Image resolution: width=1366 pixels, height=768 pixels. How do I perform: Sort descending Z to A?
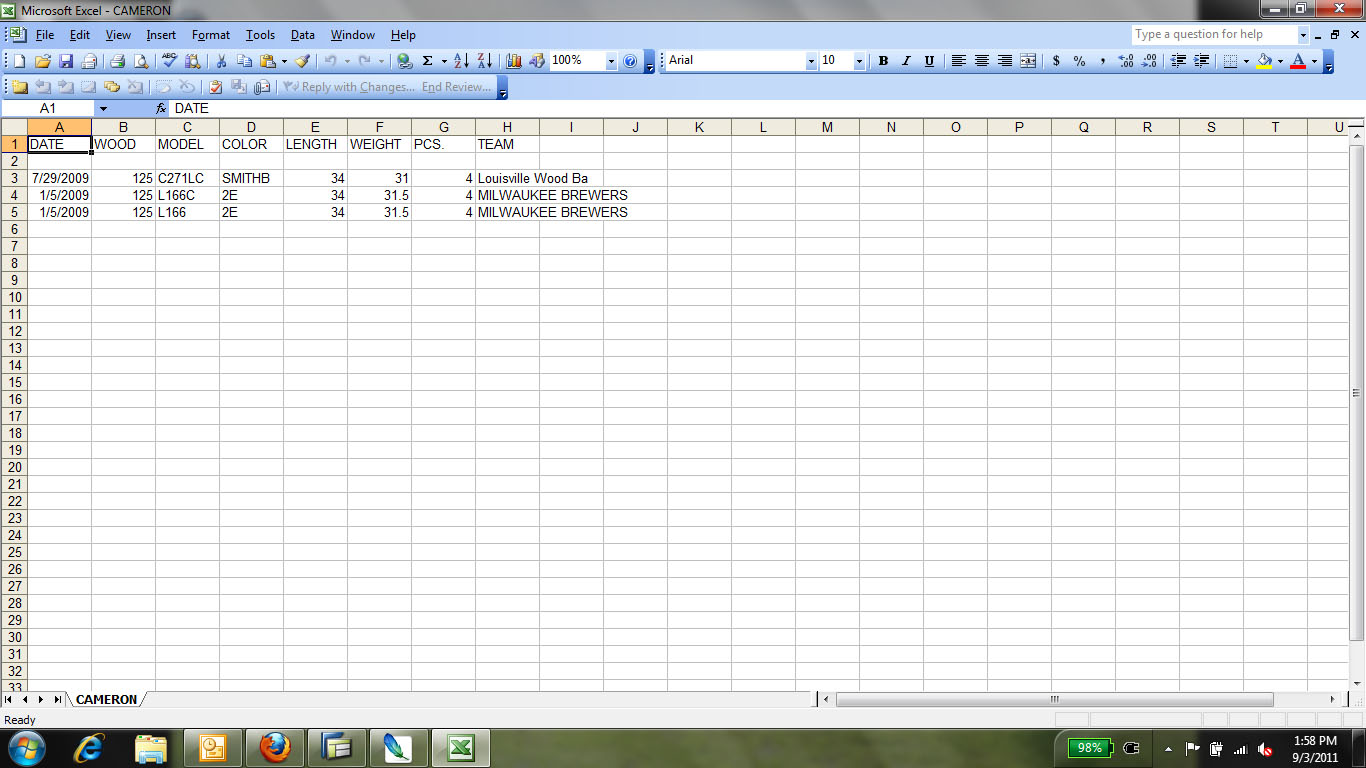click(x=484, y=61)
